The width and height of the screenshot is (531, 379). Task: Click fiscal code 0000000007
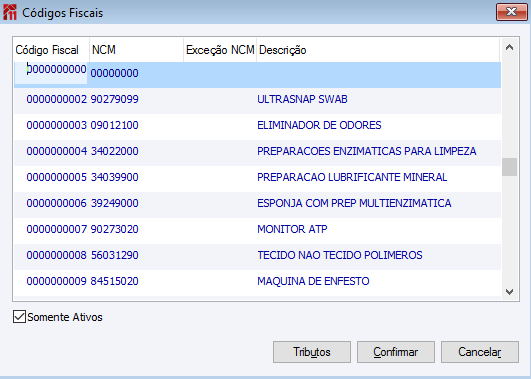coord(57,229)
